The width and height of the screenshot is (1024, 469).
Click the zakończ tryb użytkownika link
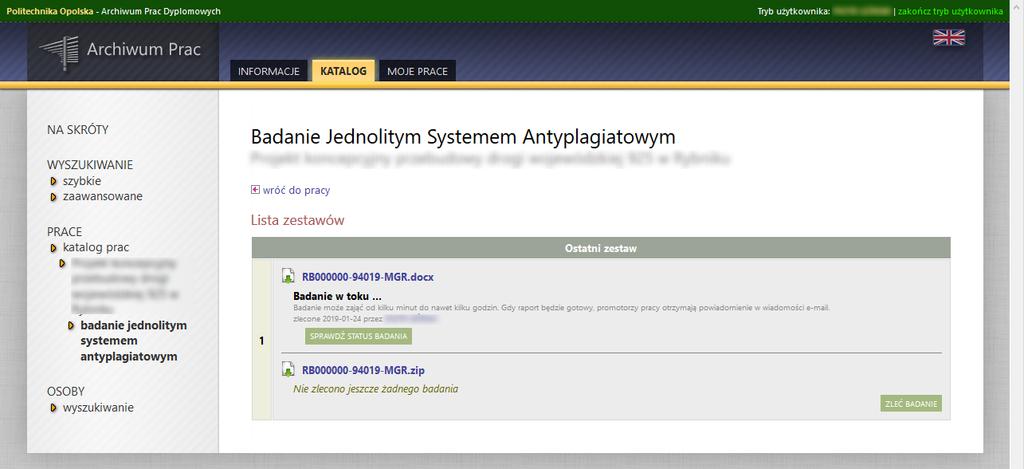pyautogui.click(x=950, y=11)
